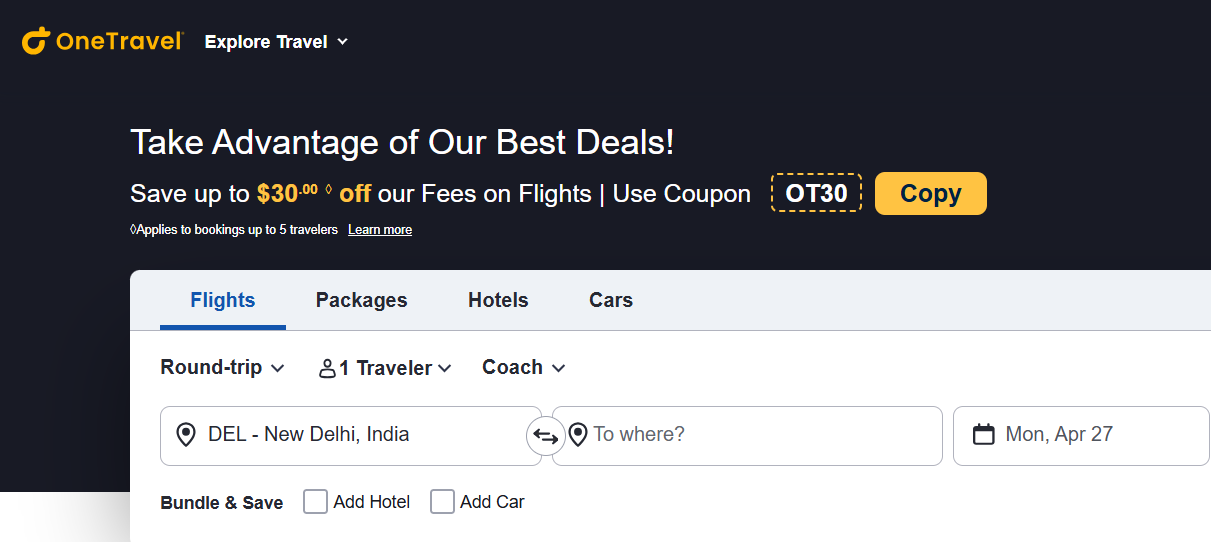Click the traveler person icon
The image size is (1211, 542).
[x=327, y=369]
